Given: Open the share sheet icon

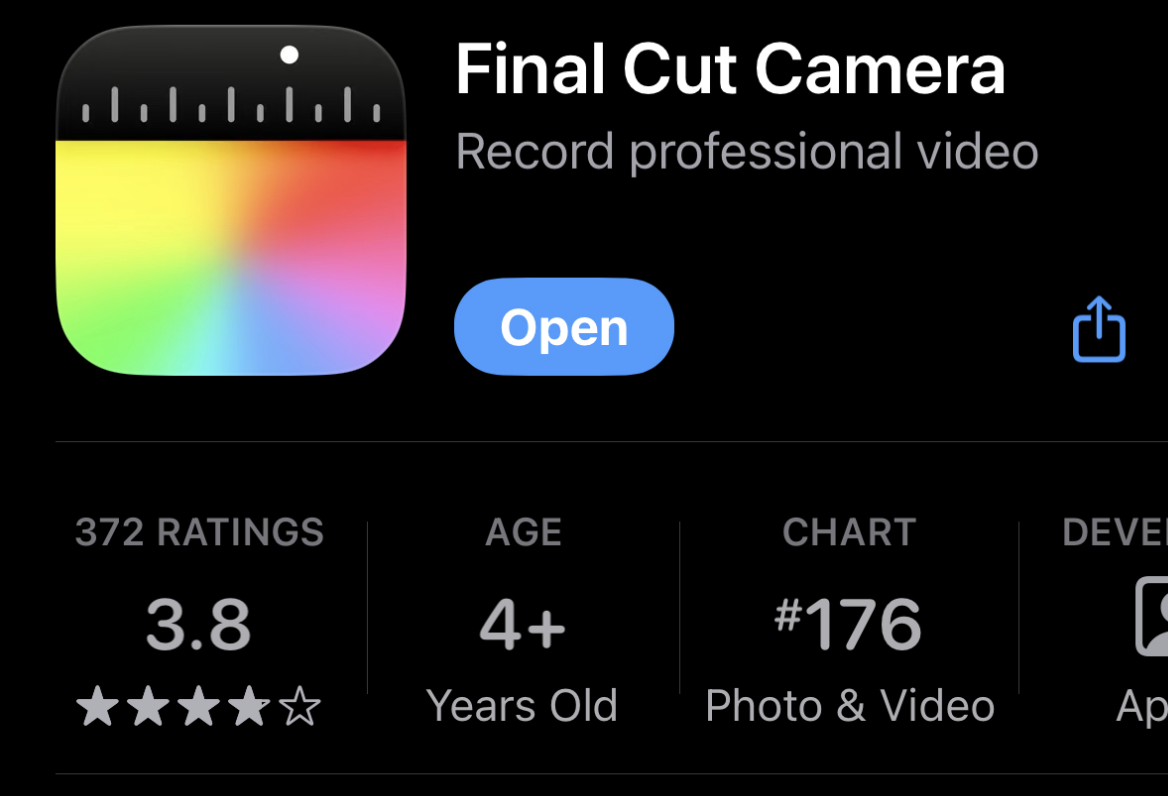Looking at the screenshot, I should coord(1099,328).
